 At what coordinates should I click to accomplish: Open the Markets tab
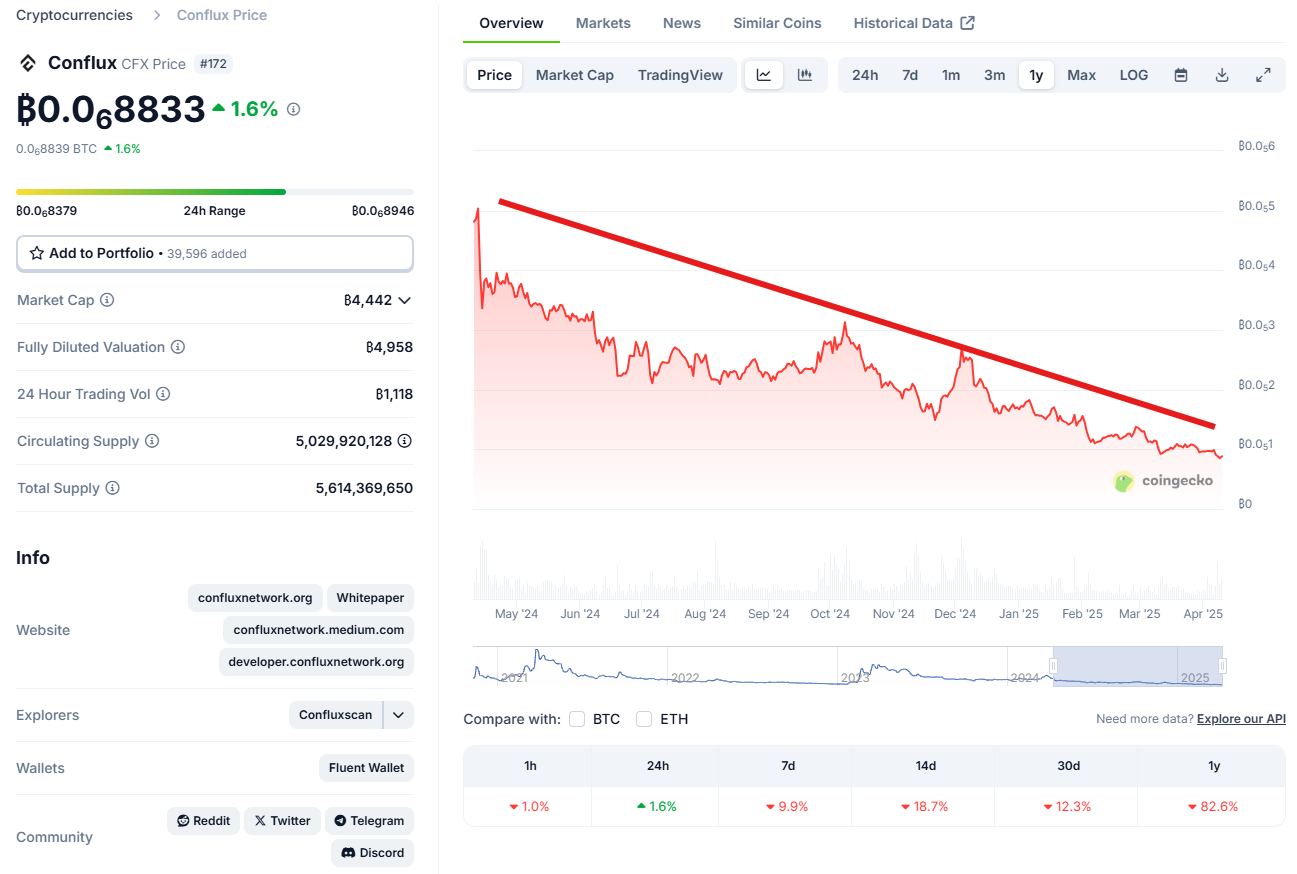pyautogui.click(x=603, y=23)
